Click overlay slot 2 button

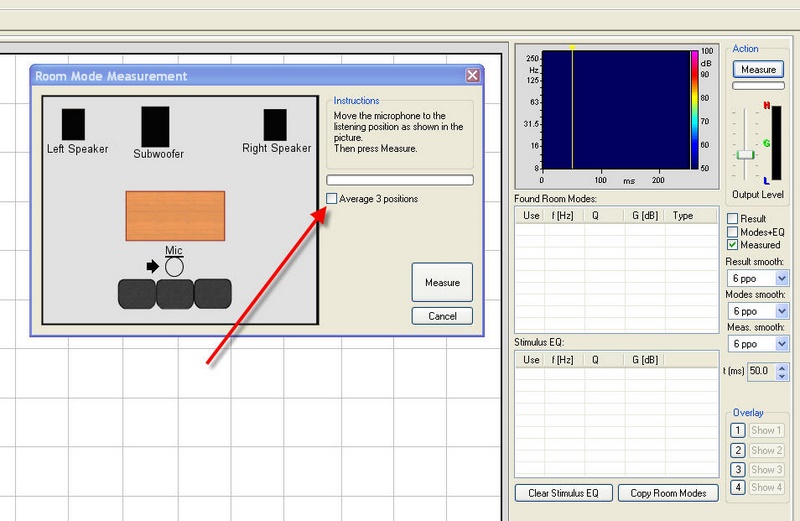(x=738, y=450)
